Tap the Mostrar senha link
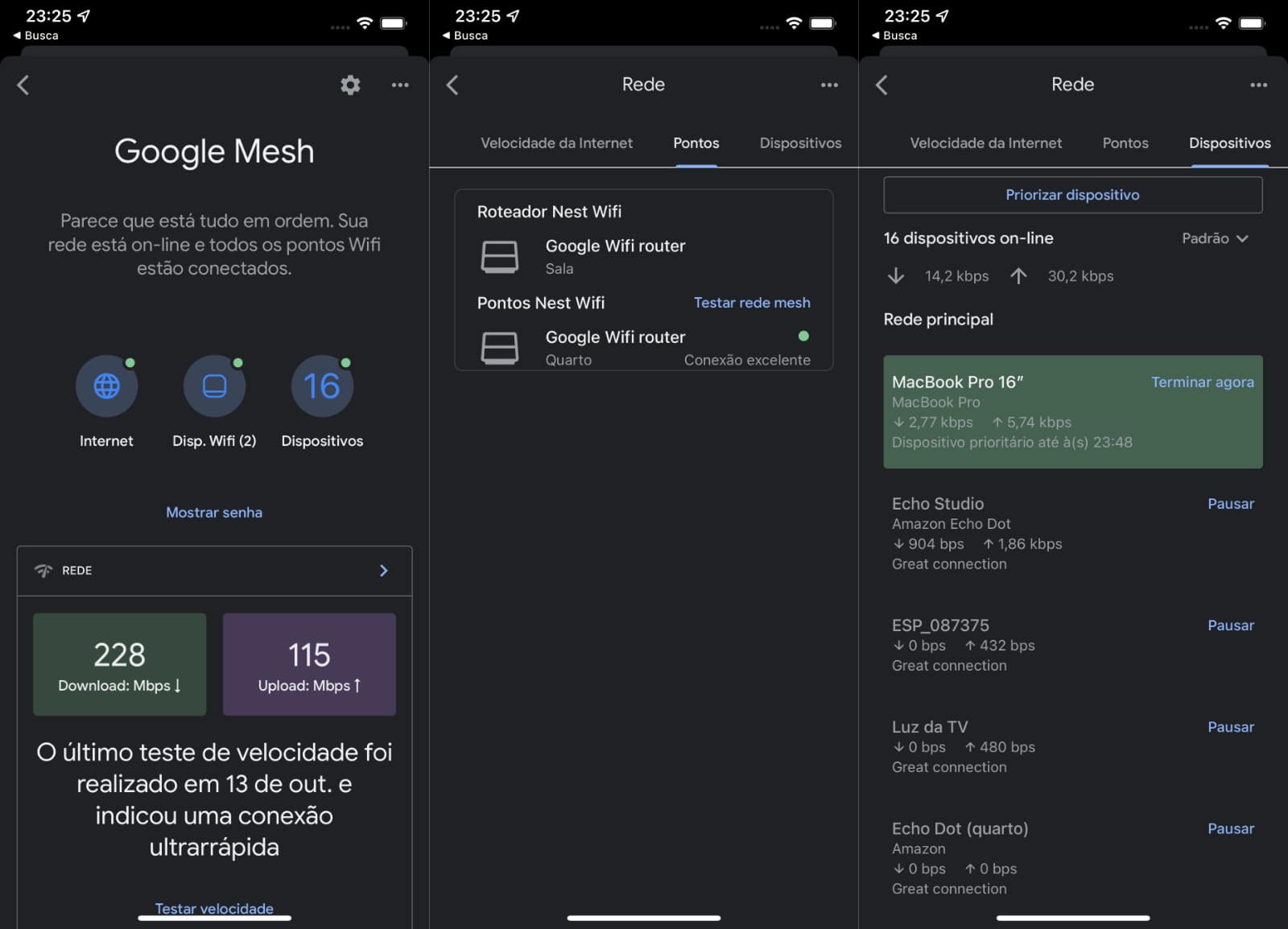 214,512
